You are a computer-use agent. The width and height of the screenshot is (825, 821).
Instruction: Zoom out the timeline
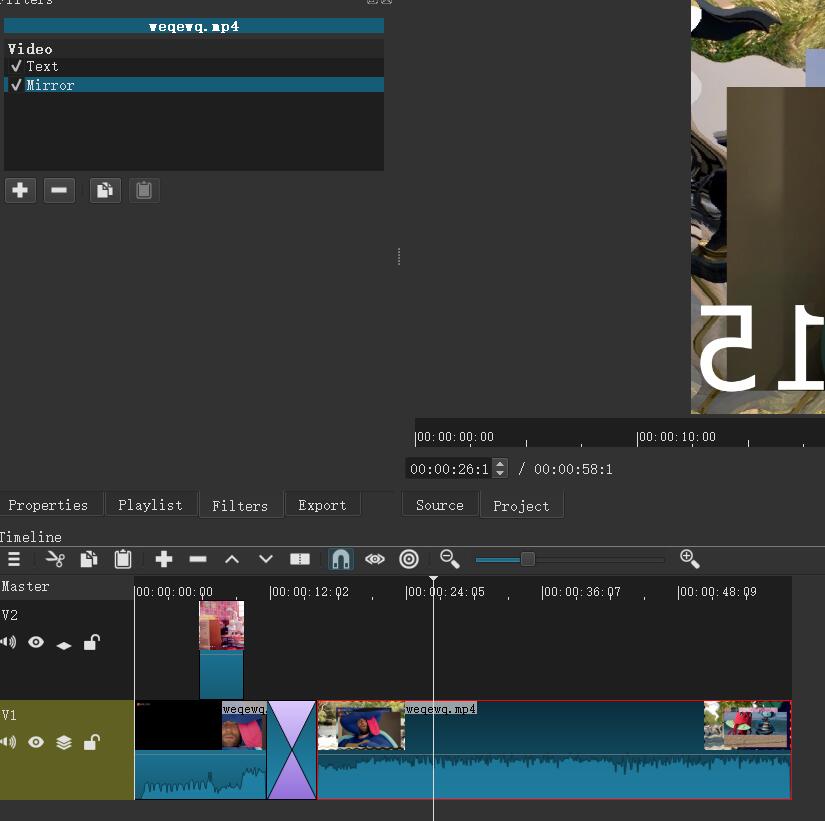coord(450,559)
